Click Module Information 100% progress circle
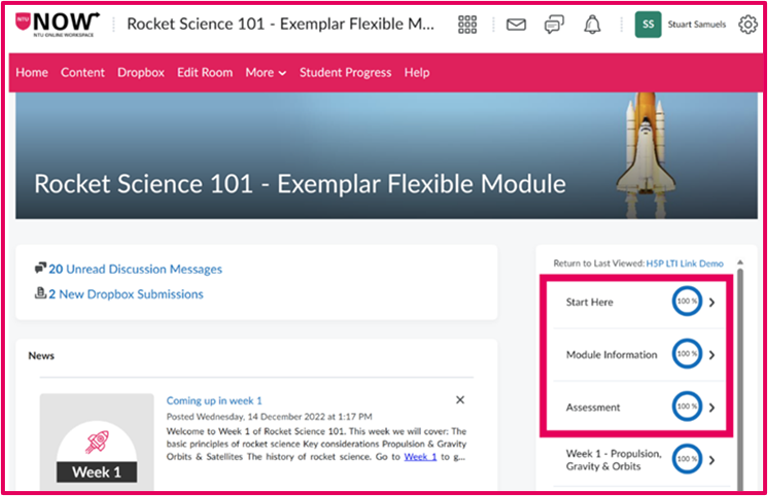 687,354
